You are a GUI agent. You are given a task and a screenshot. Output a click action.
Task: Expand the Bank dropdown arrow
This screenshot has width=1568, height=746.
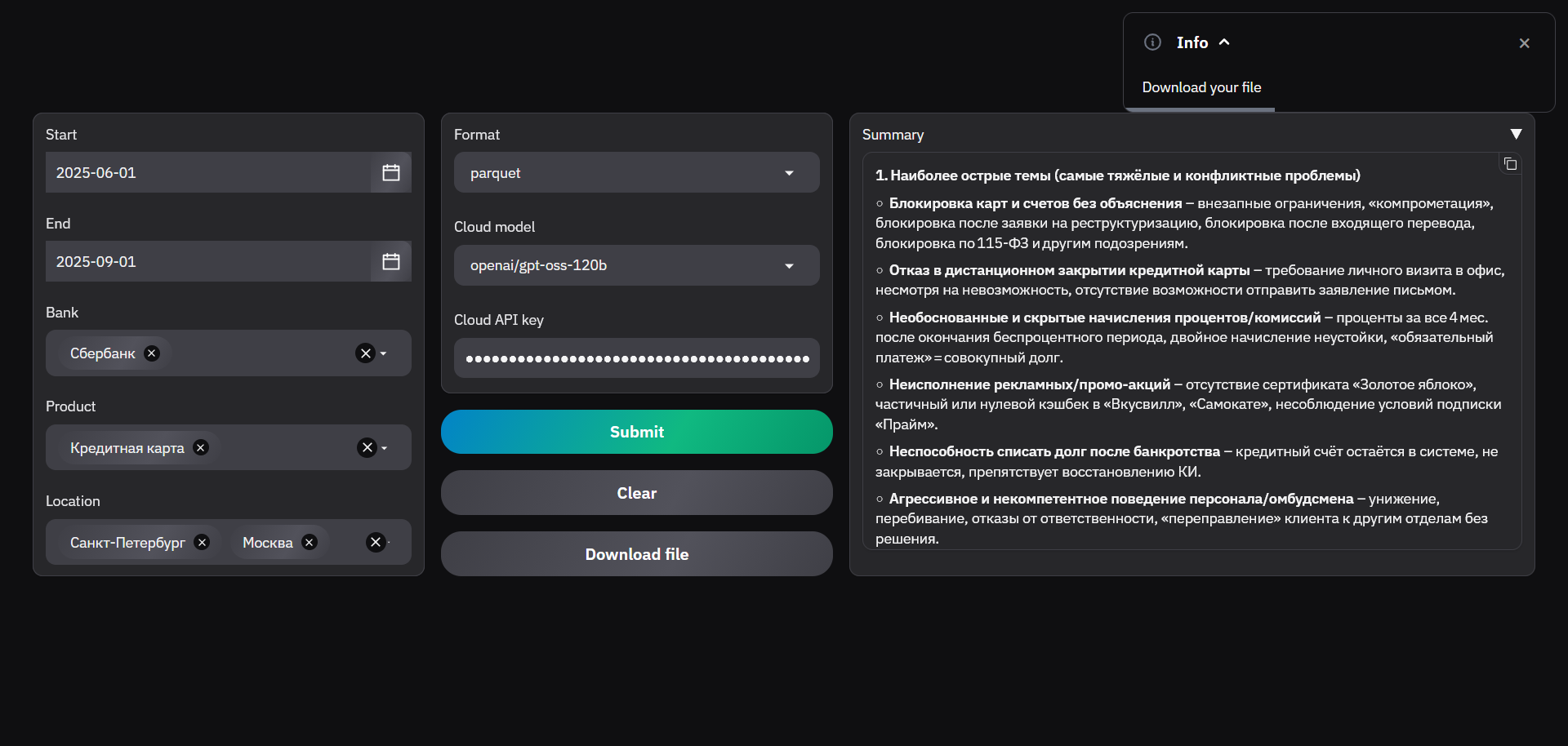coord(384,353)
